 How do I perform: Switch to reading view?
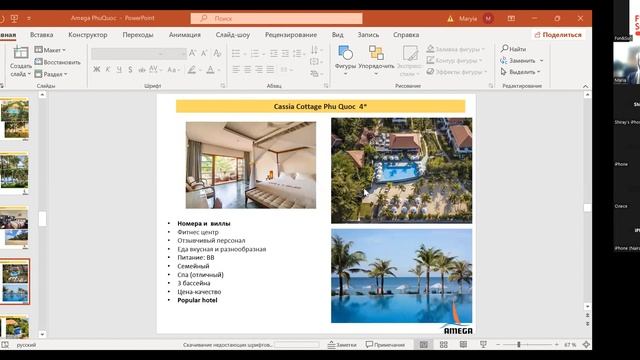[x=463, y=344]
